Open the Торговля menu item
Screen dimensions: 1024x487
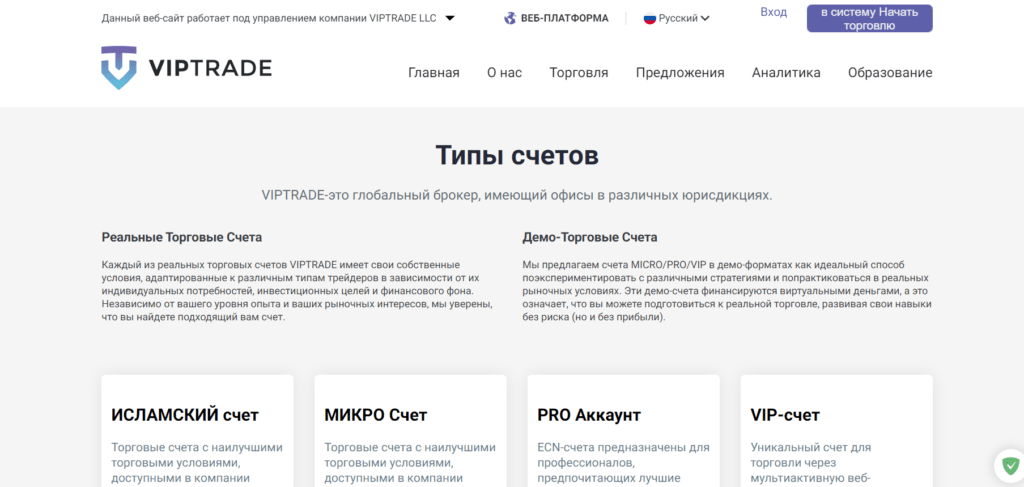[x=579, y=72]
